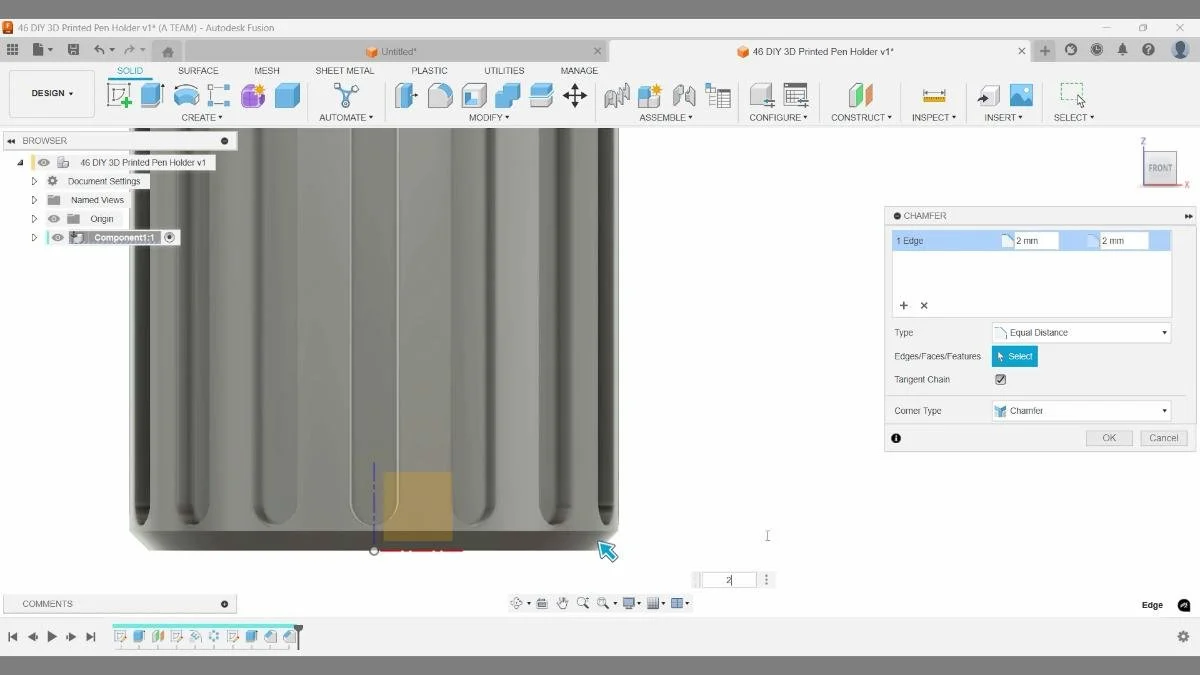Click the Undo arrow
Image resolution: width=1200 pixels, height=675 pixels.
point(99,50)
